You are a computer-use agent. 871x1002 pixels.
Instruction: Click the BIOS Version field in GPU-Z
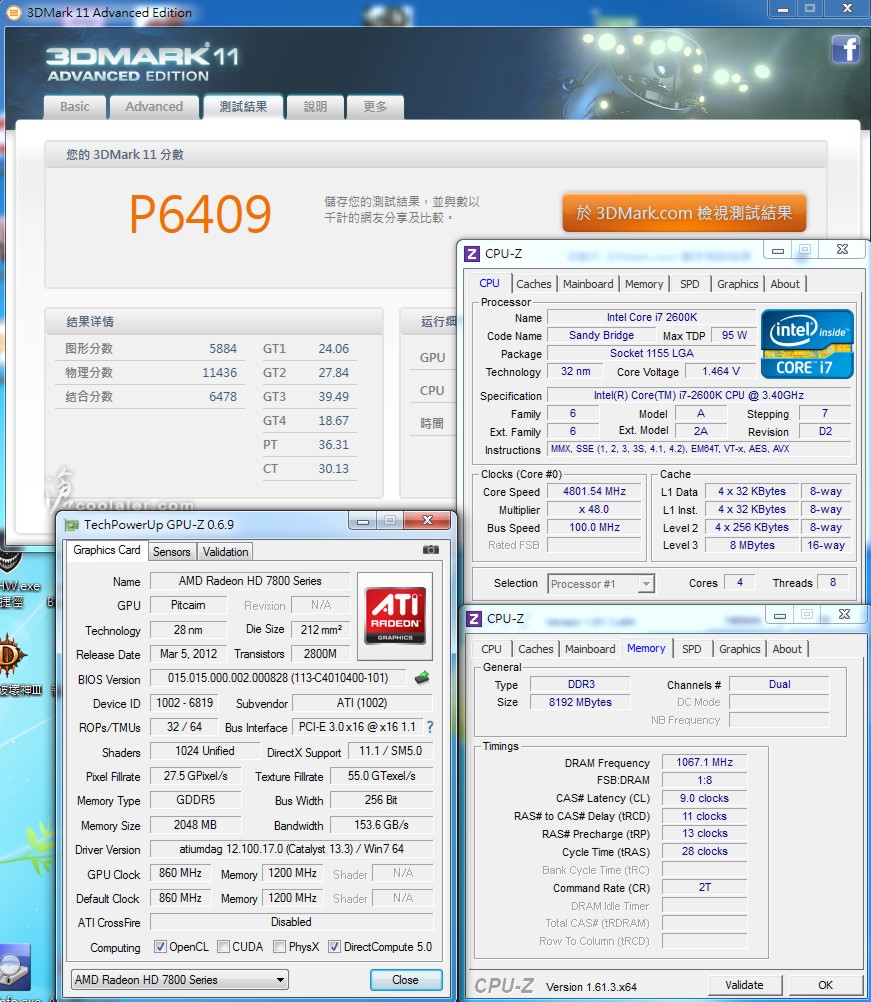click(x=278, y=678)
